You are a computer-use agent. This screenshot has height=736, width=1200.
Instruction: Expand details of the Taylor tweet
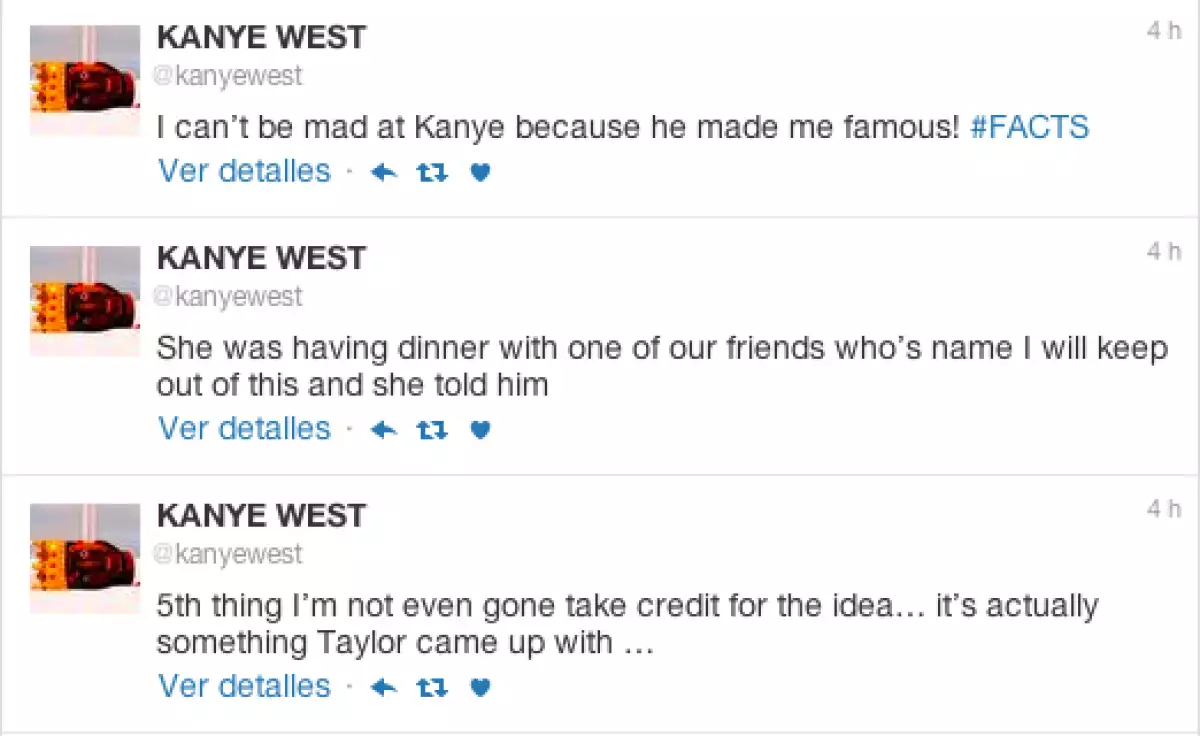pos(243,687)
